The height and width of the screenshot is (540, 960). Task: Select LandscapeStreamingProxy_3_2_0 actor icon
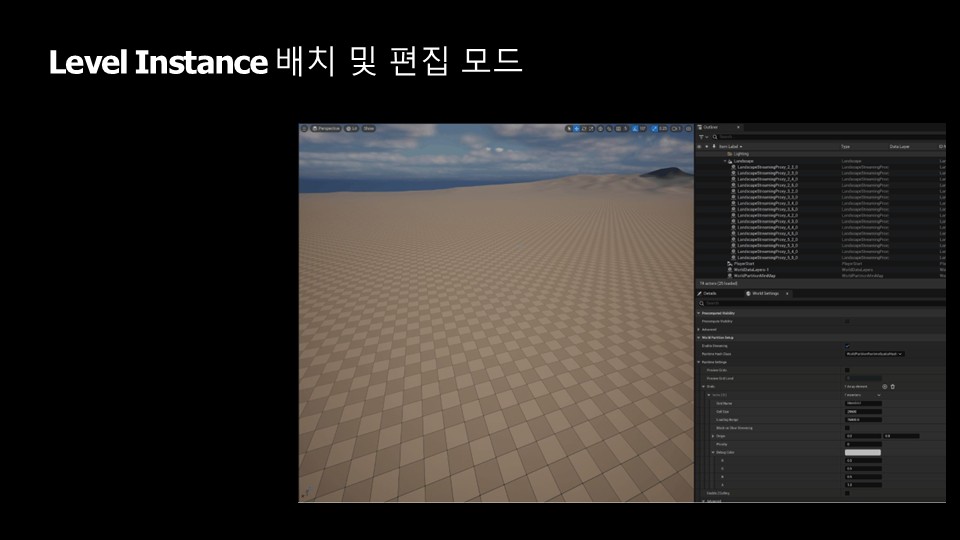click(x=733, y=191)
